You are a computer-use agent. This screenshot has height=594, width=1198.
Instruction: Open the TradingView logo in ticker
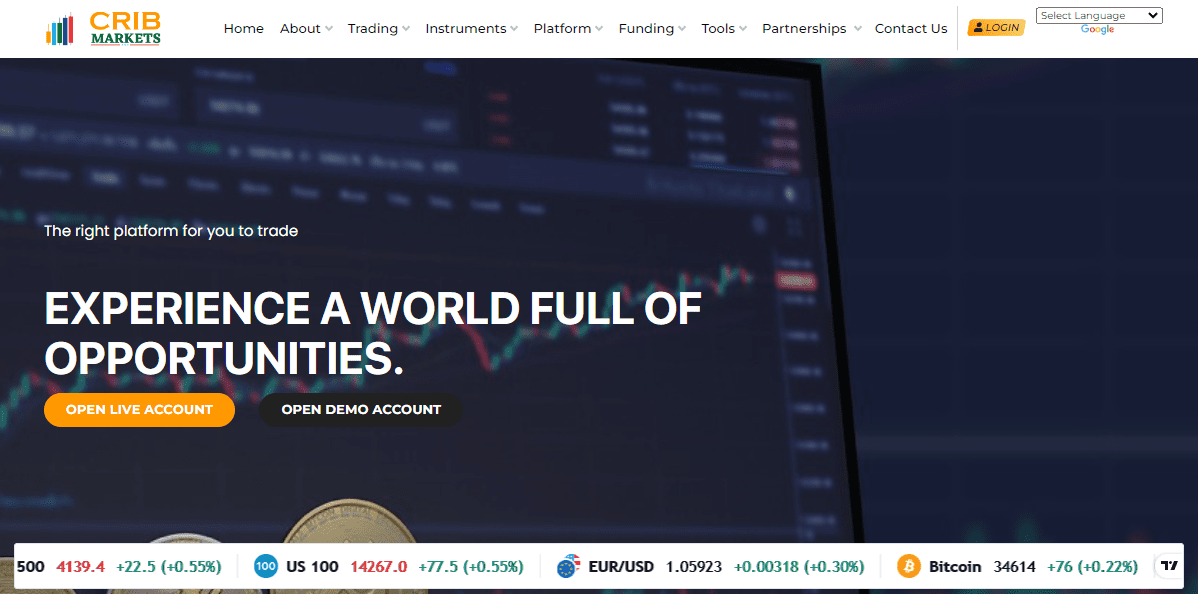pyautogui.click(x=1169, y=566)
